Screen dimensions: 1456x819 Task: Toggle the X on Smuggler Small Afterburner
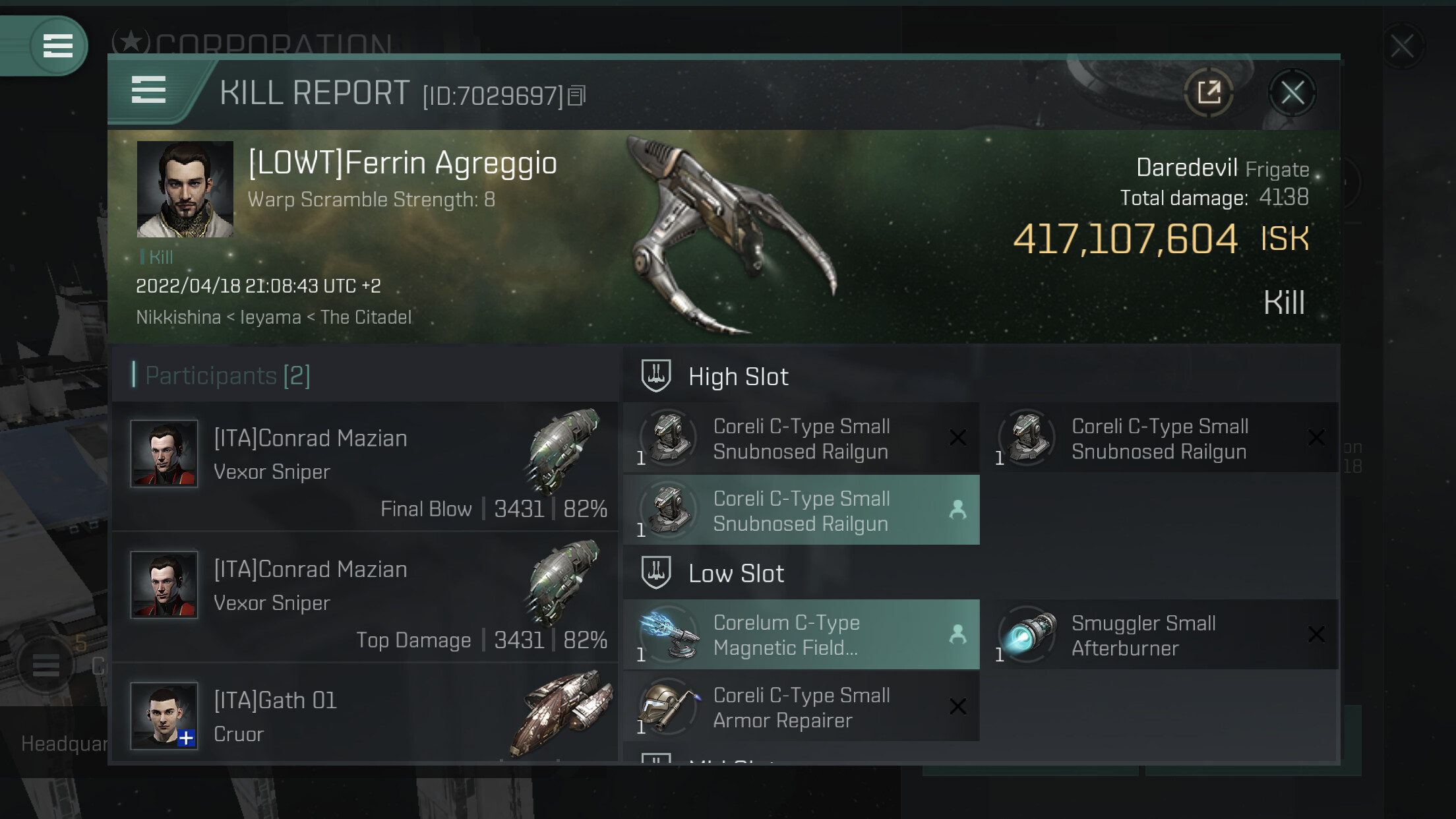[x=1316, y=635]
